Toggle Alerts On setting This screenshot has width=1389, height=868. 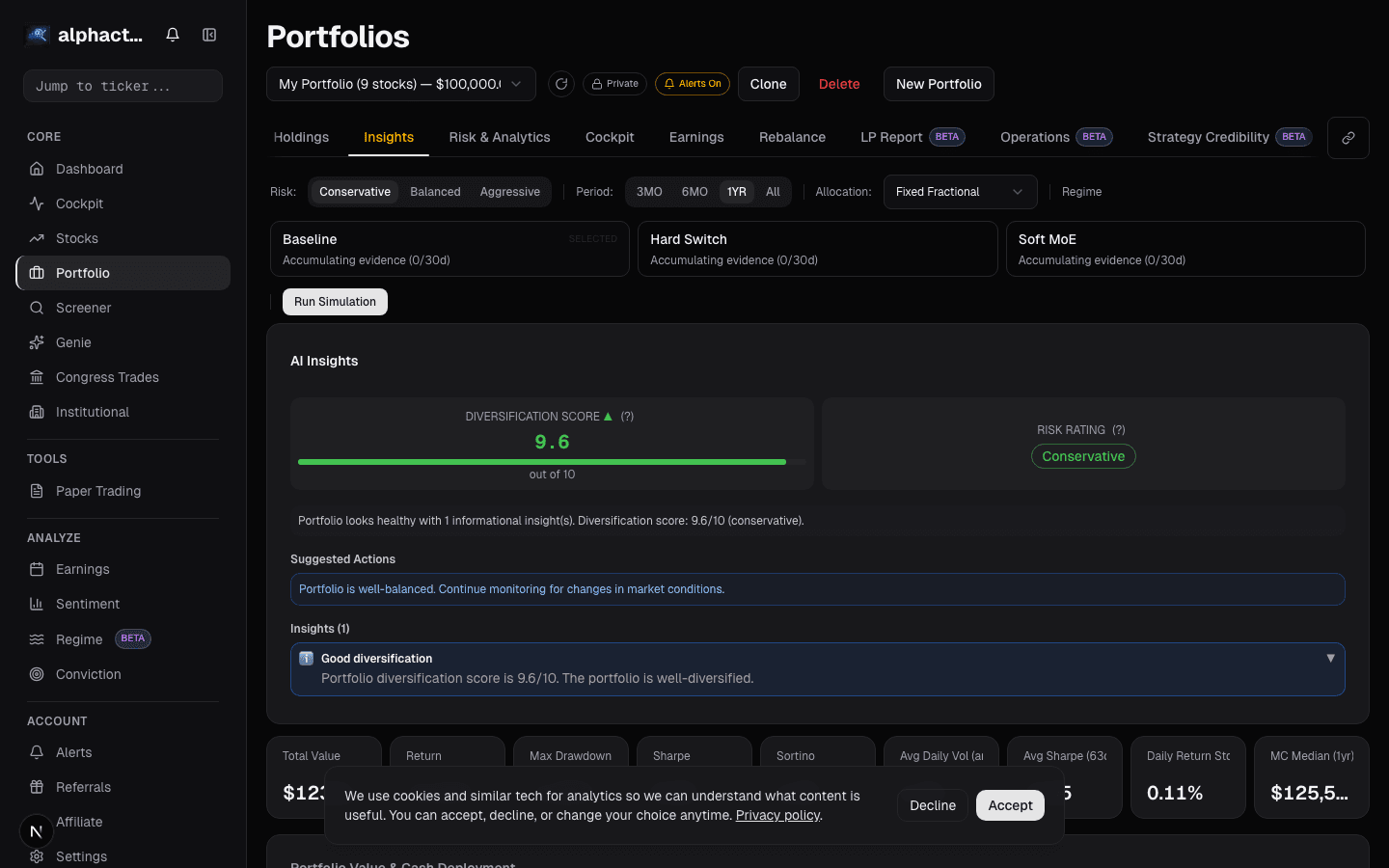tap(693, 84)
